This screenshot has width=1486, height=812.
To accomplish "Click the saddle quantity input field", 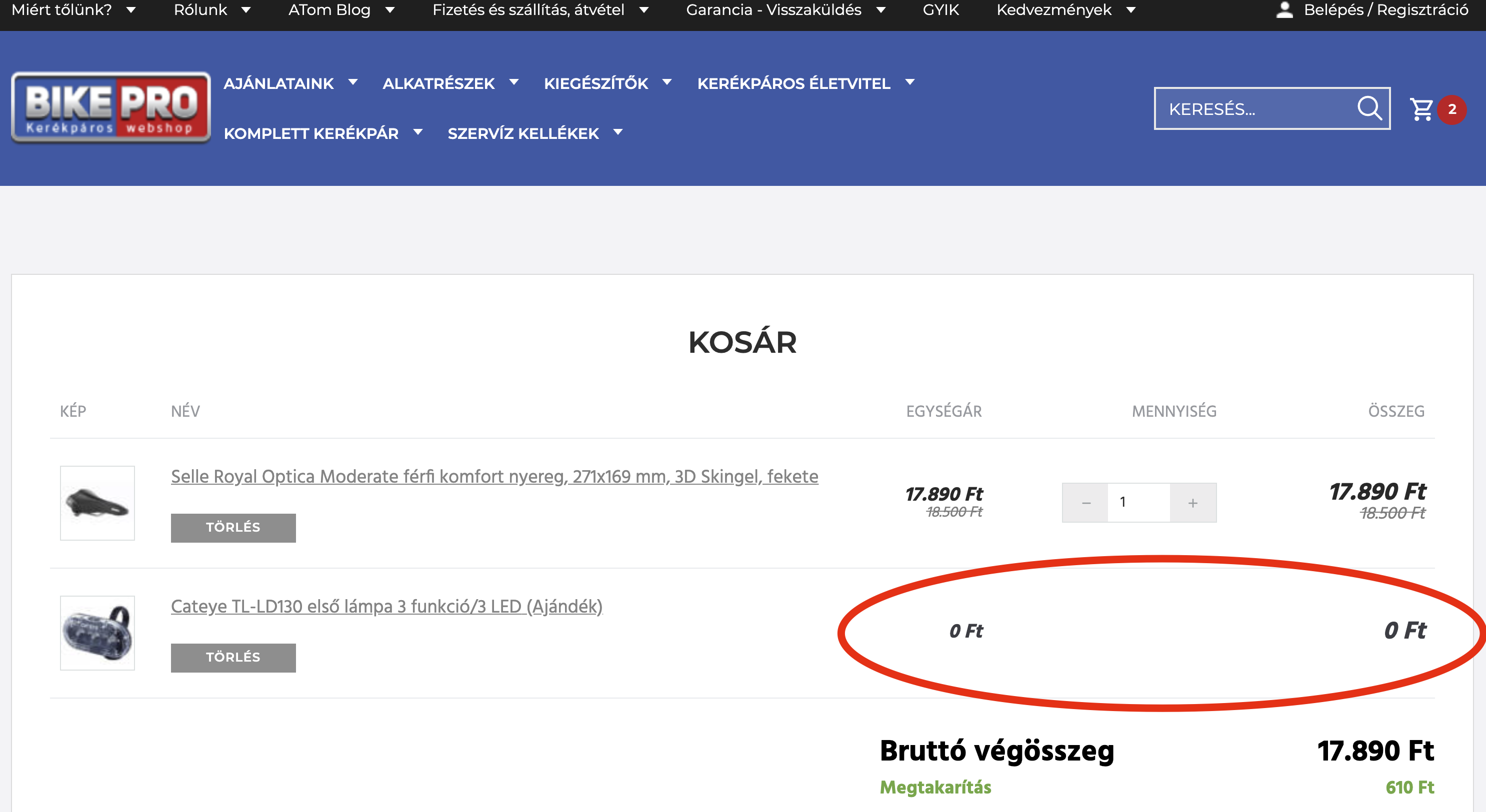I will [x=1138, y=503].
